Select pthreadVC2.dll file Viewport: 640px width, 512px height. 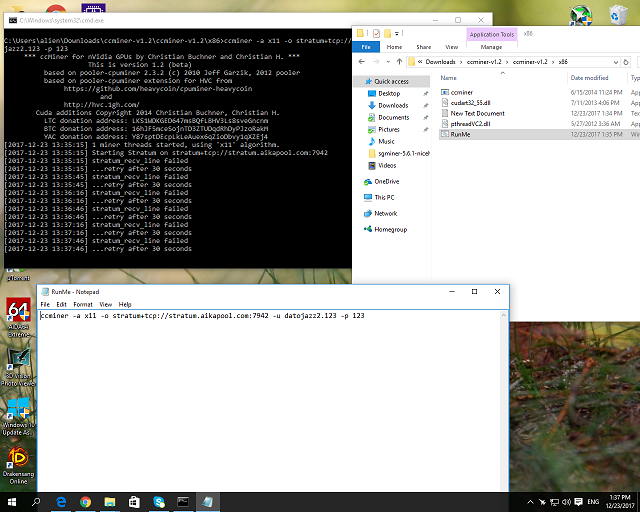click(x=470, y=124)
